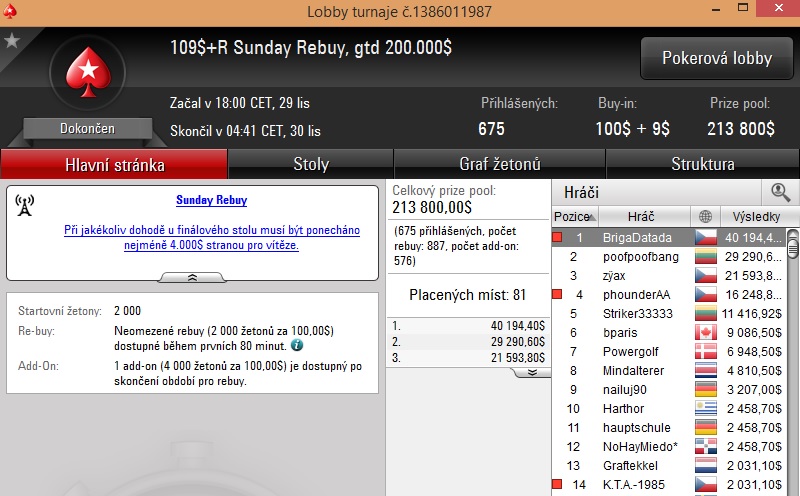Screen dimensions: 800x496
Task: Open the Stoly tab
Action: coord(311,164)
